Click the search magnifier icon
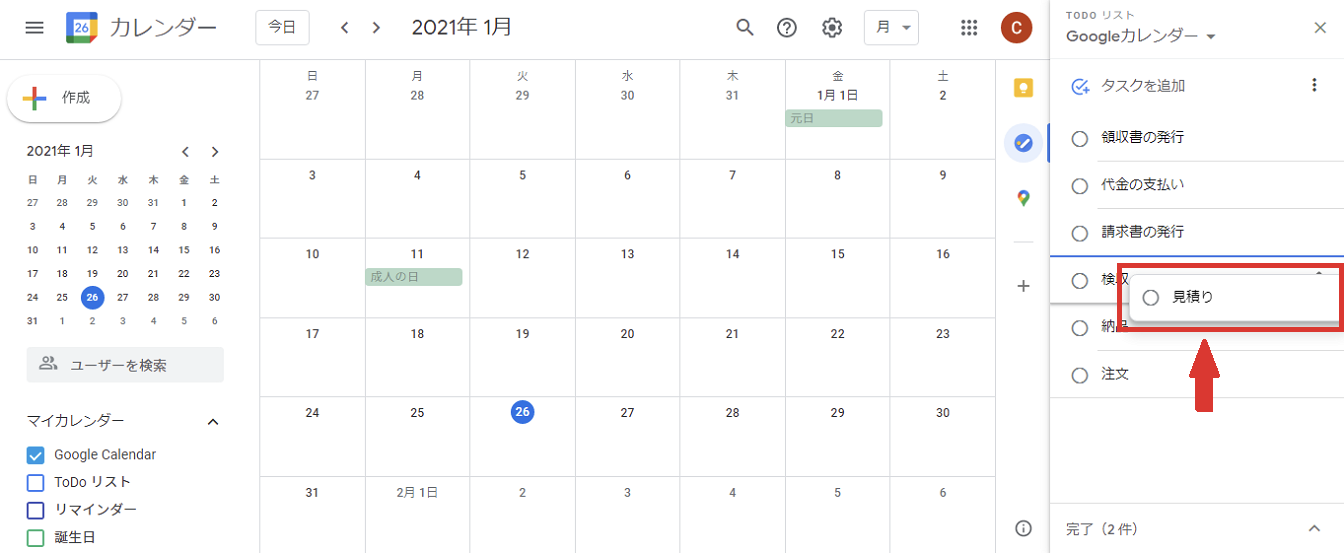 tap(744, 28)
